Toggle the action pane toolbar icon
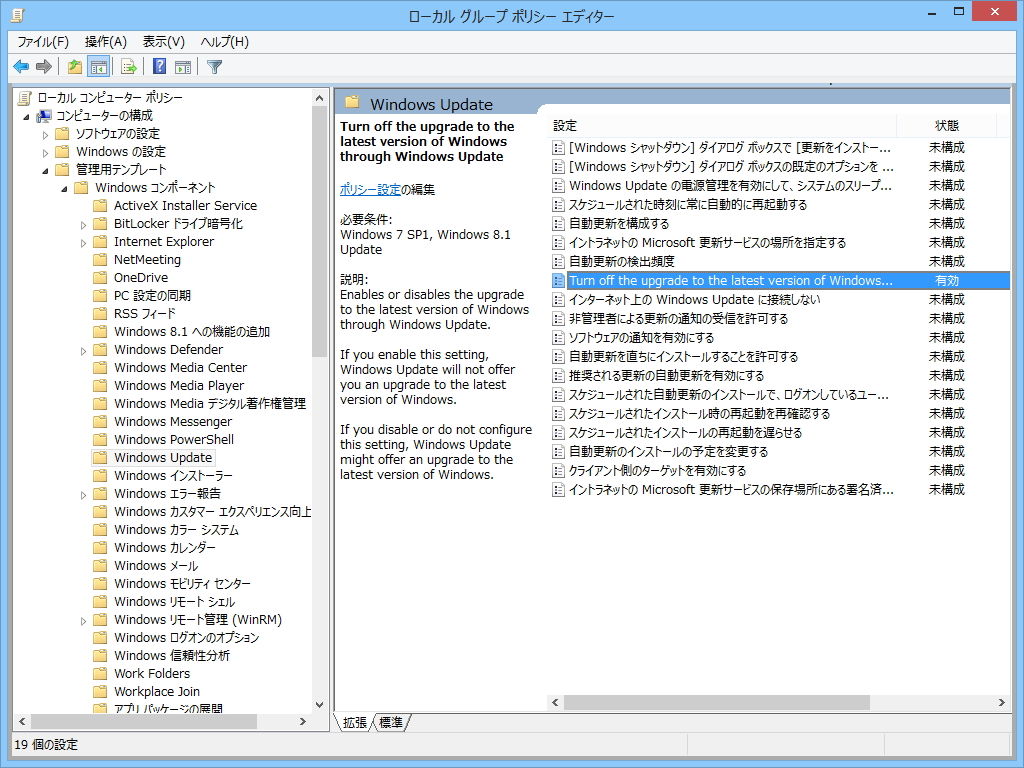The image size is (1024, 768). [x=183, y=66]
